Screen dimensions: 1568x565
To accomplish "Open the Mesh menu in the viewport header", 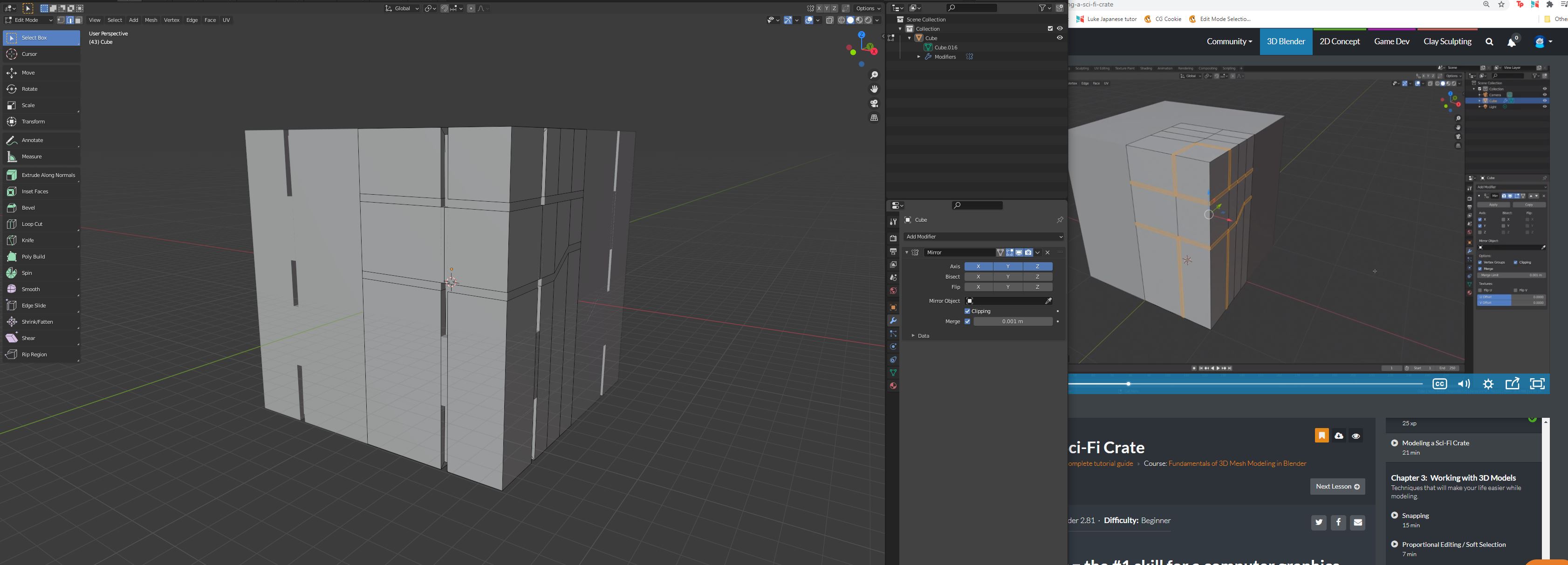I will [x=151, y=20].
